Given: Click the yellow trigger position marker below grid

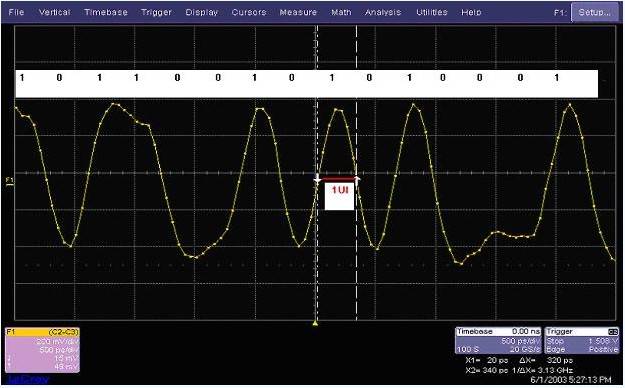Looking at the screenshot, I should pyautogui.click(x=315, y=323).
